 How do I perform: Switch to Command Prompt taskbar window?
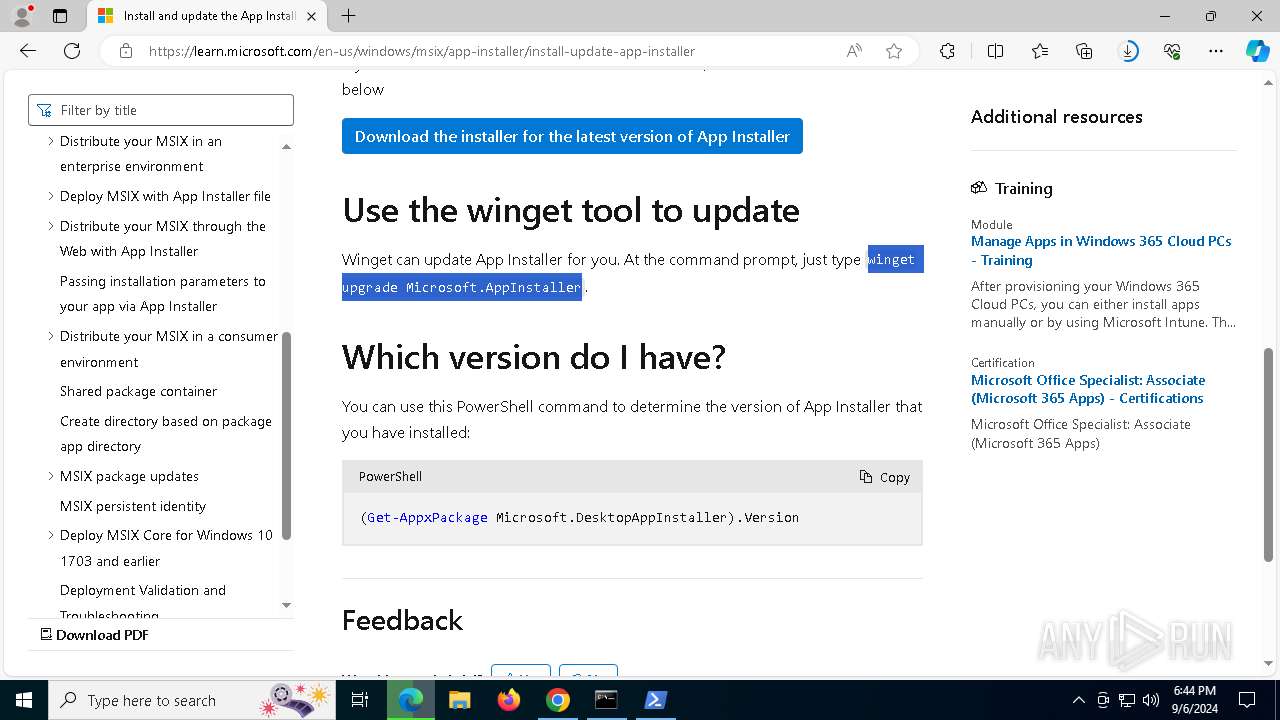pyautogui.click(x=606, y=700)
